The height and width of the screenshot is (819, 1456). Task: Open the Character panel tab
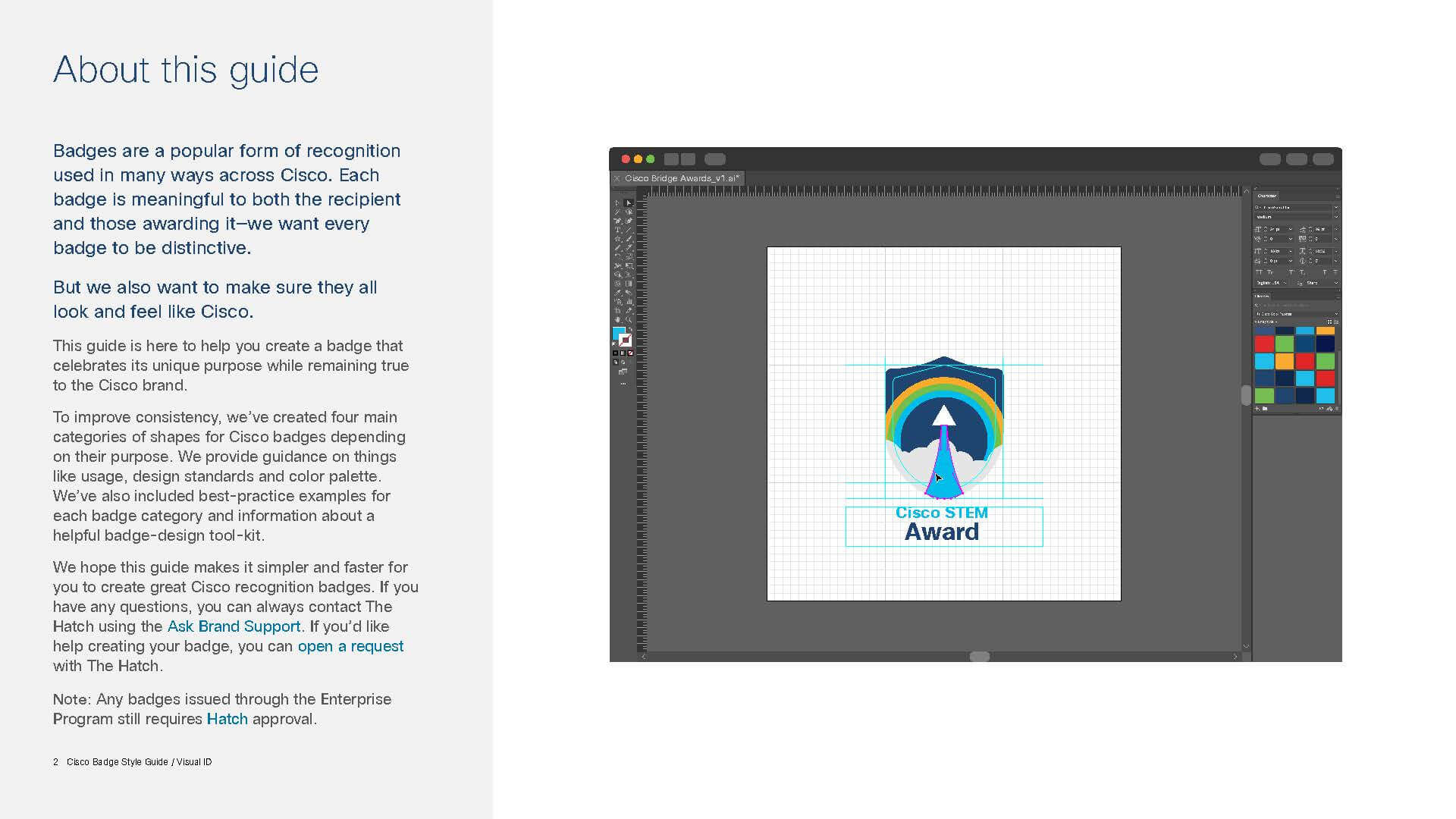1267,196
